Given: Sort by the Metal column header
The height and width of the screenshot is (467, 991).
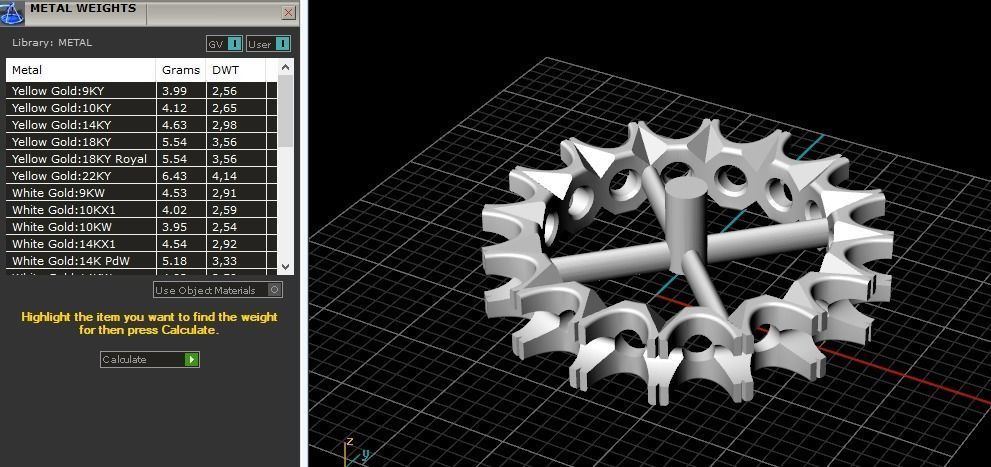Looking at the screenshot, I should [81, 70].
